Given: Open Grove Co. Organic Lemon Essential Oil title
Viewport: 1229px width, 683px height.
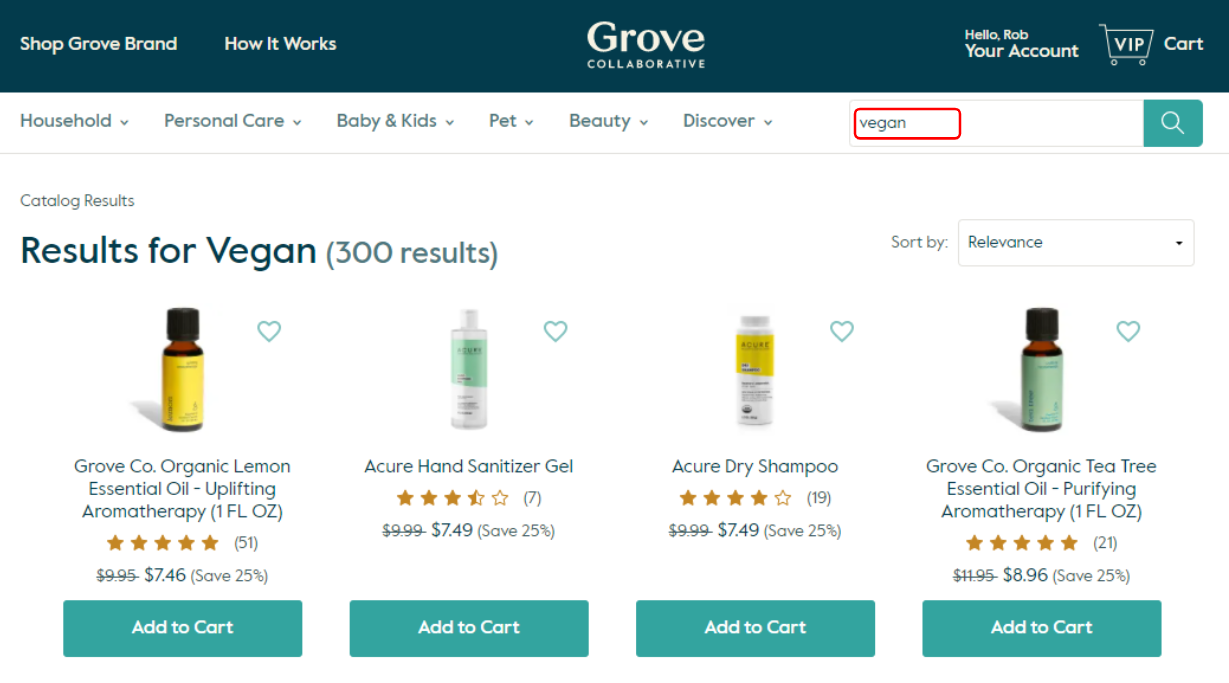Looking at the screenshot, I should [x=182, y=489].
